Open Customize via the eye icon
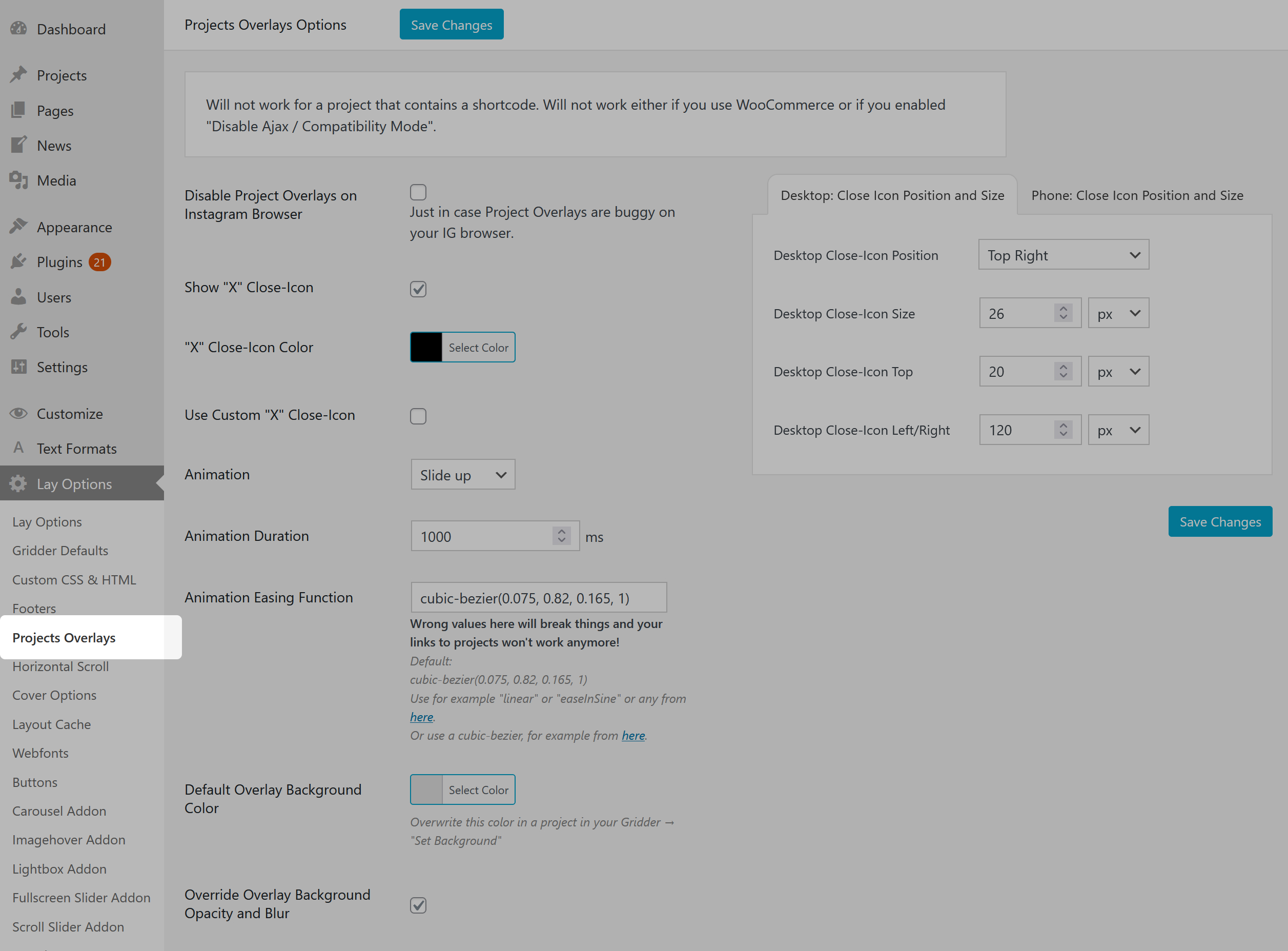Screen dimensions: 1288x951 (x=18, y=413)
